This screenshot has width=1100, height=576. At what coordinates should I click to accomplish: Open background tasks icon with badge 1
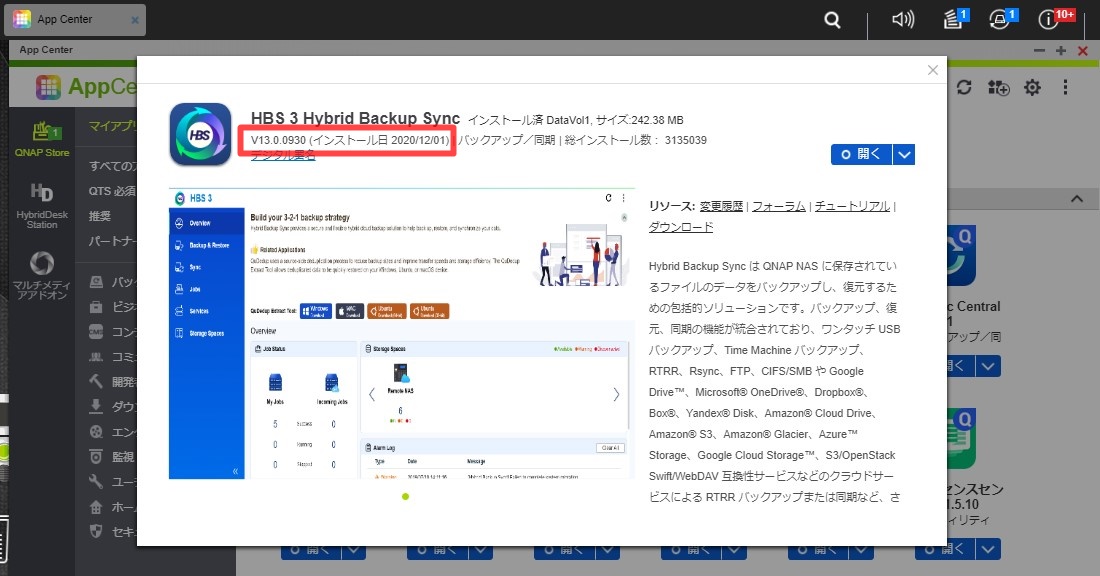[954, 20]
